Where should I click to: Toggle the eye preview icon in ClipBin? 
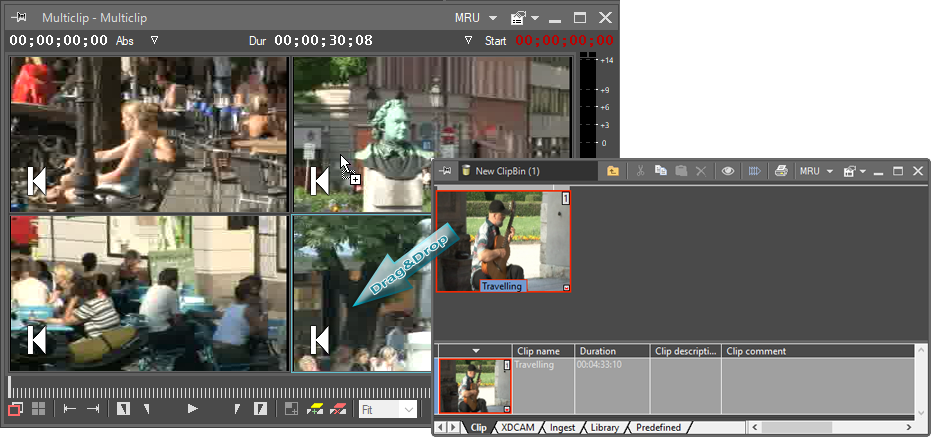pos(728,171)
